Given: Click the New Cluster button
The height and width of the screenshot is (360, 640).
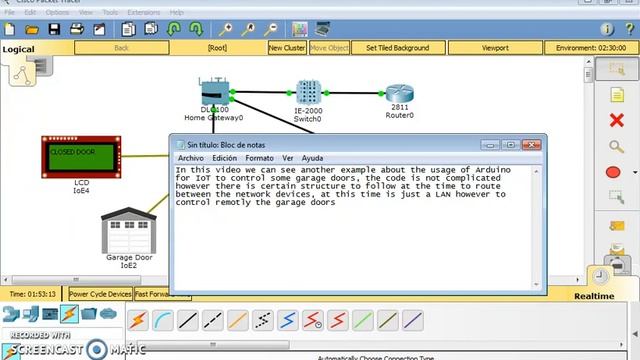Looking at the screenshot, I should pyautogui.click(x=287, y=48).
